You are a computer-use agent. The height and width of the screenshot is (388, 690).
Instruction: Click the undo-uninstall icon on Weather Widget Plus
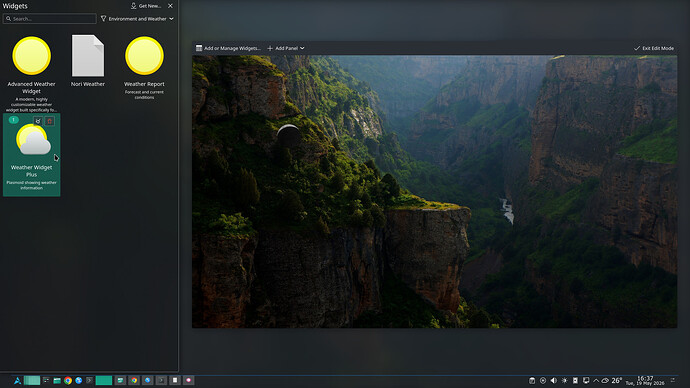point(38,121)
